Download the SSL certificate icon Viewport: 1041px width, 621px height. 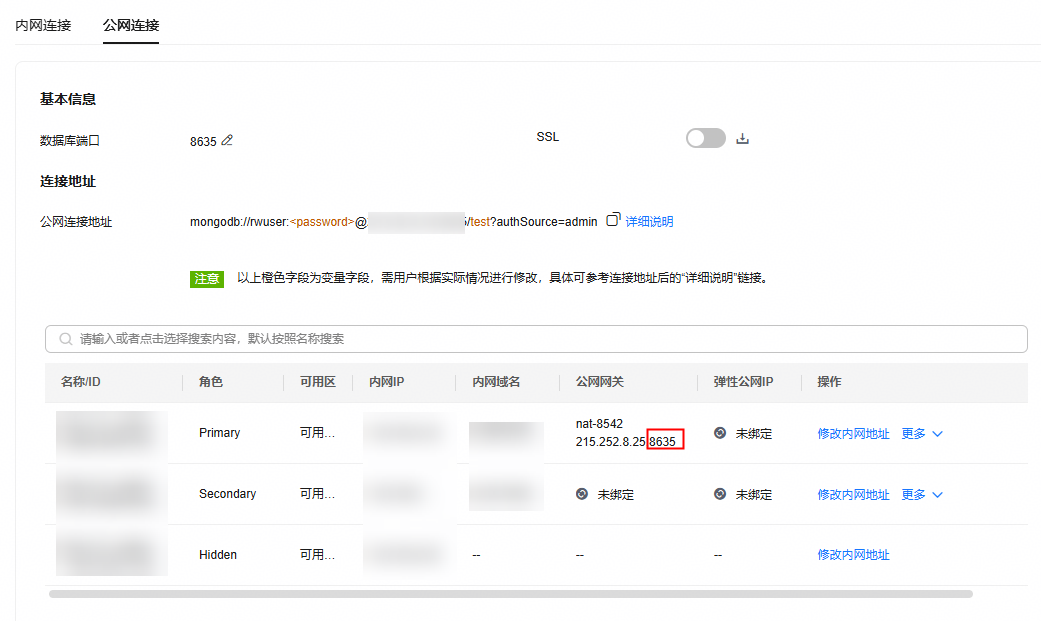(x=742, y=138)
